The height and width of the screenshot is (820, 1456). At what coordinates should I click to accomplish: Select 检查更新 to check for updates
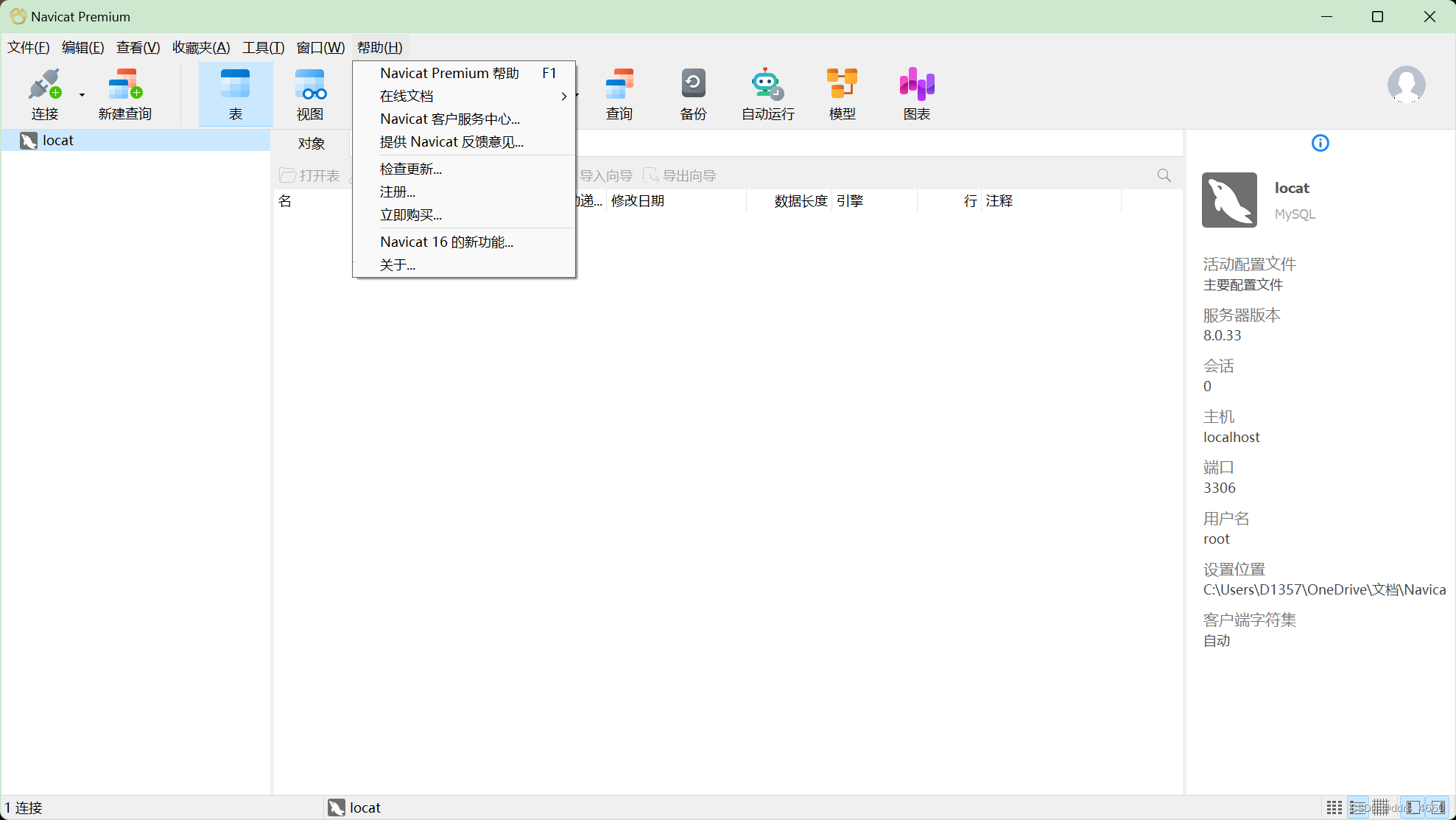coord(464,169)
